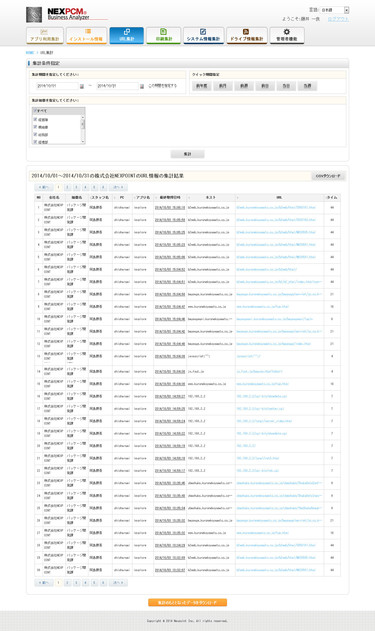The image size is (375, 631).
Task: Open the 印刷集計 document icon tab
Action: click(x=163, y=32)
